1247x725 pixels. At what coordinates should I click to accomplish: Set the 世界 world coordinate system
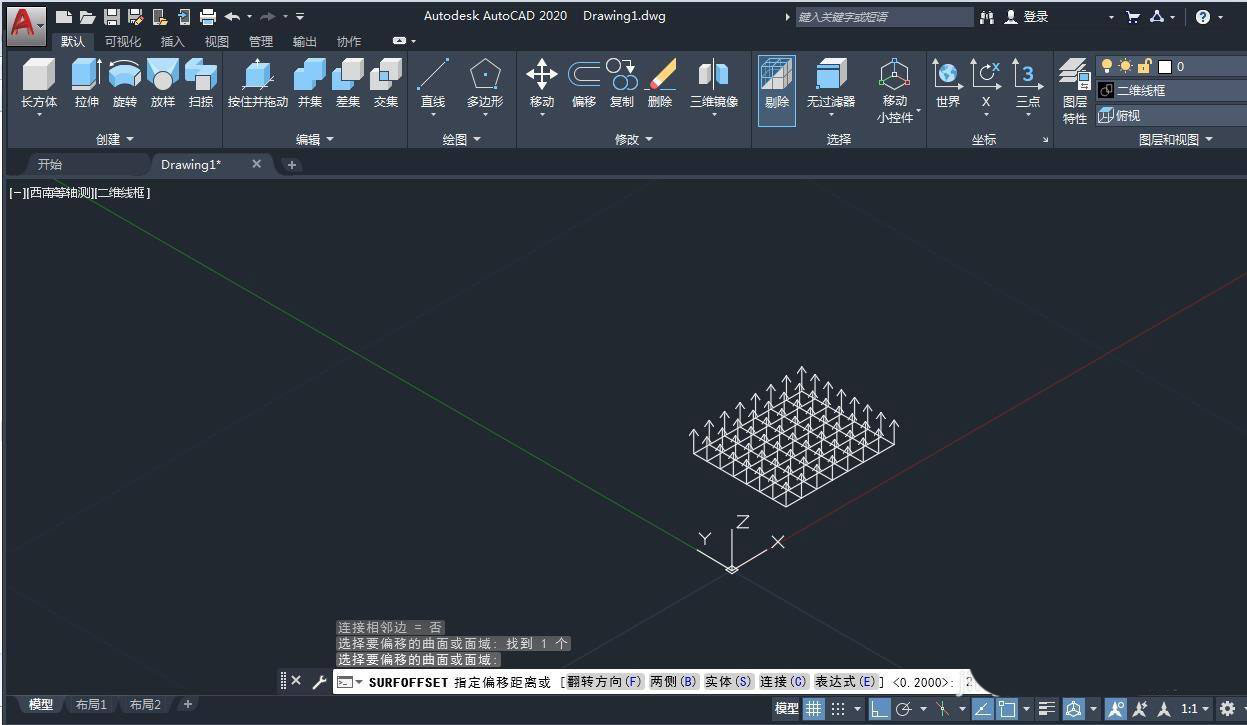[x=948, y=84]
